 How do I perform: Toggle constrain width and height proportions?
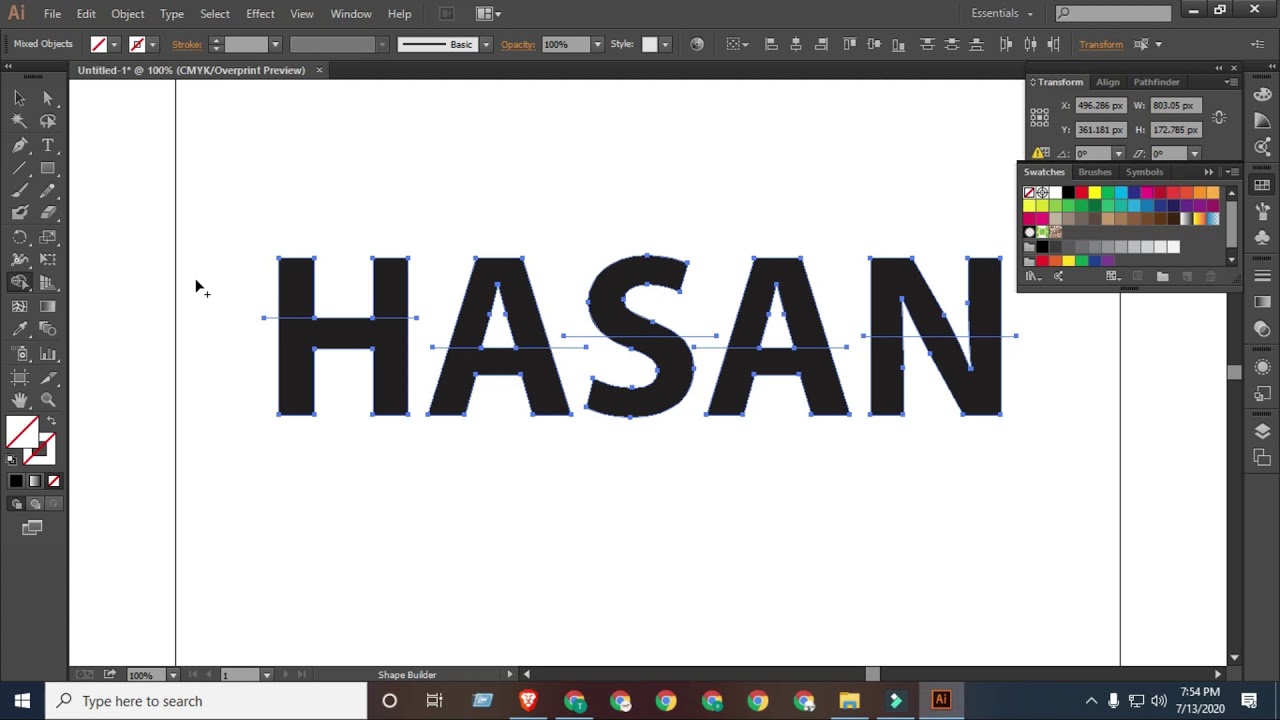(1219, 118)
